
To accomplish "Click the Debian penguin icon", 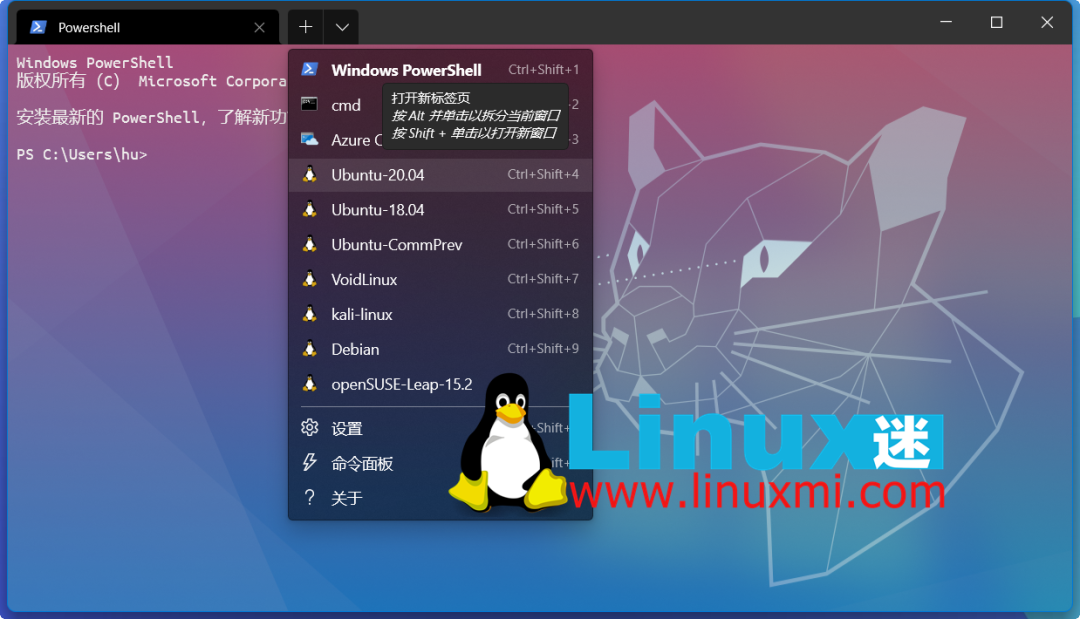I will click(x=310, y=348).
